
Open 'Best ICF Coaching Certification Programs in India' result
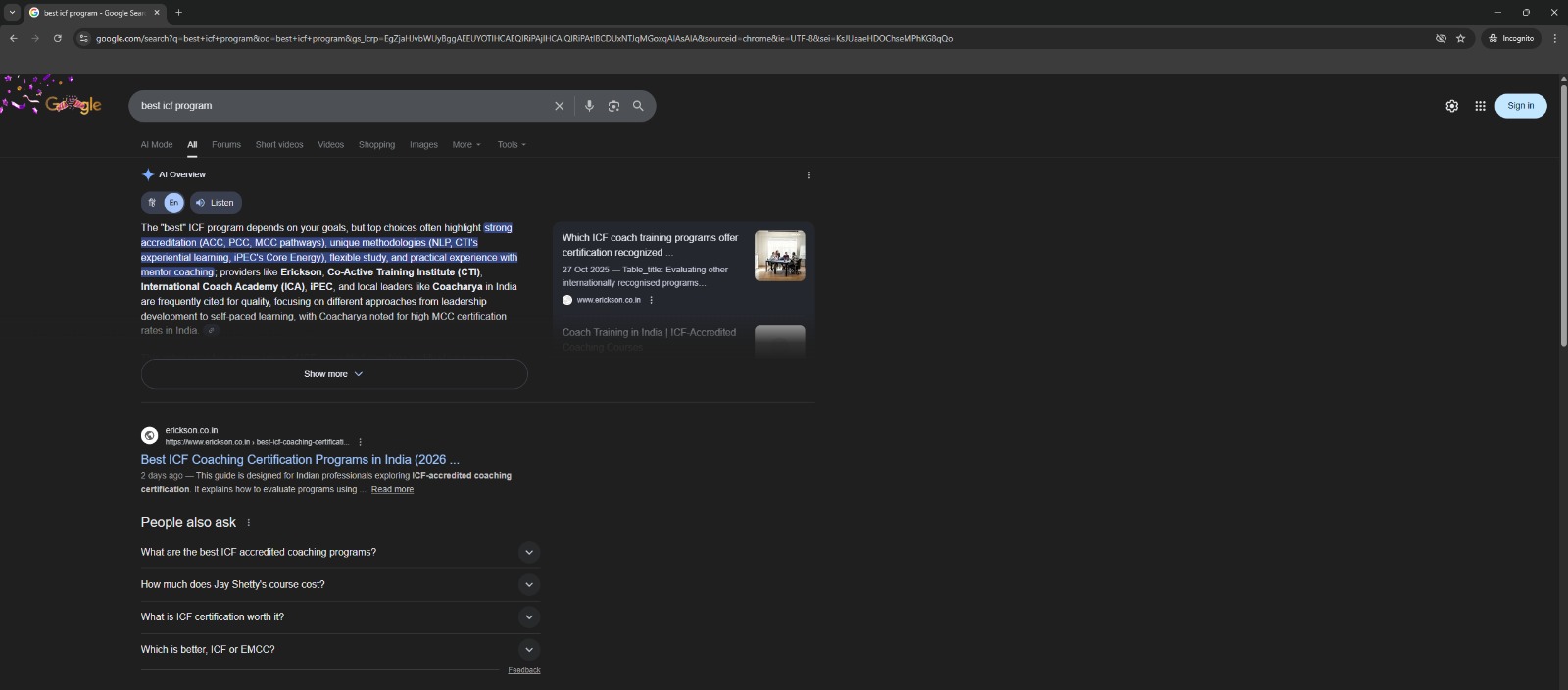300,459
